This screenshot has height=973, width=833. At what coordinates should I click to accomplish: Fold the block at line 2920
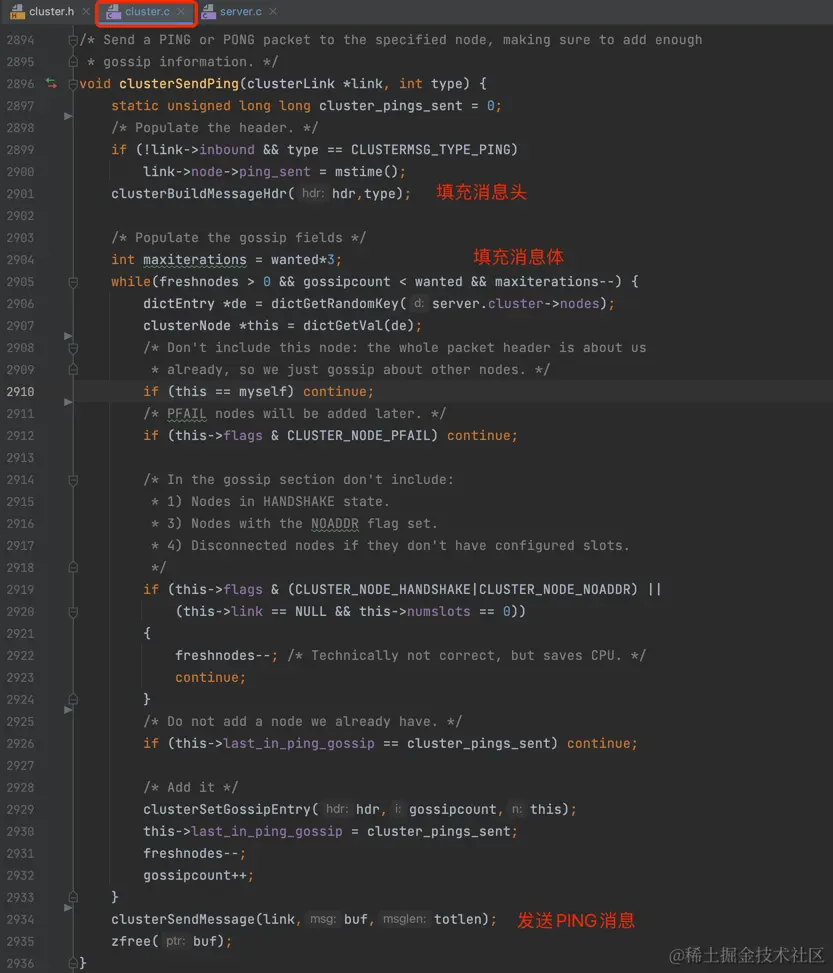[73, 612]
